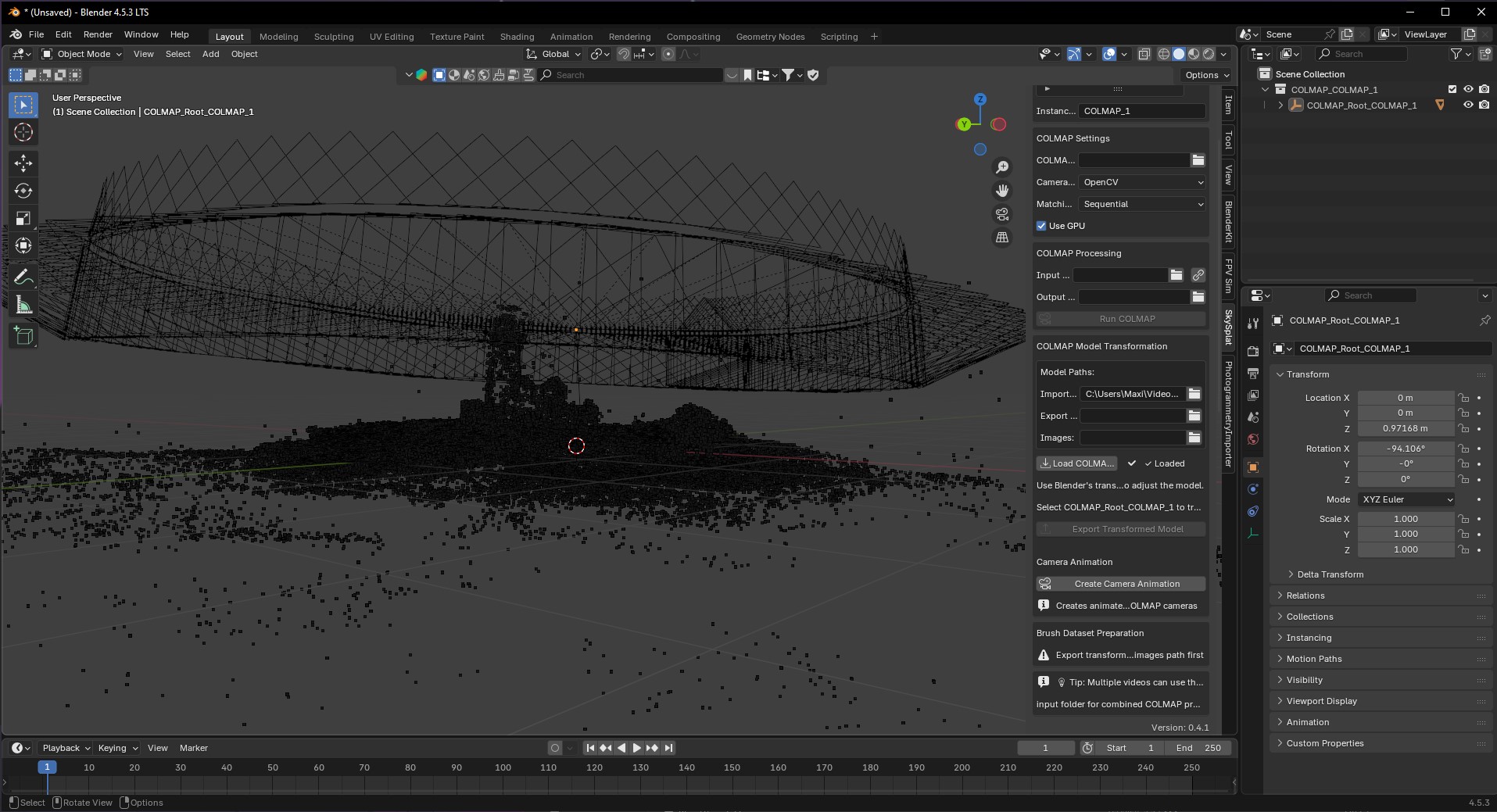Image resolution: width=1497 pixels, height=812 pixels.
Task: Switch to the Sculpting workspace tab
Action: 334,37
